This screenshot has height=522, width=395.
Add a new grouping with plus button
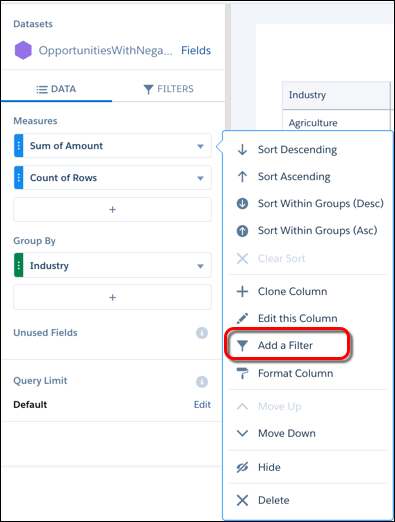(x=112, y=297)
